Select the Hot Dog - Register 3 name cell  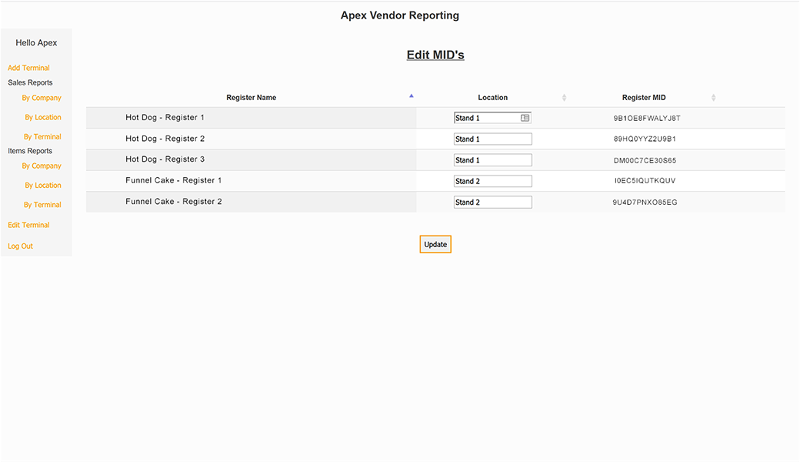[251, 160]
